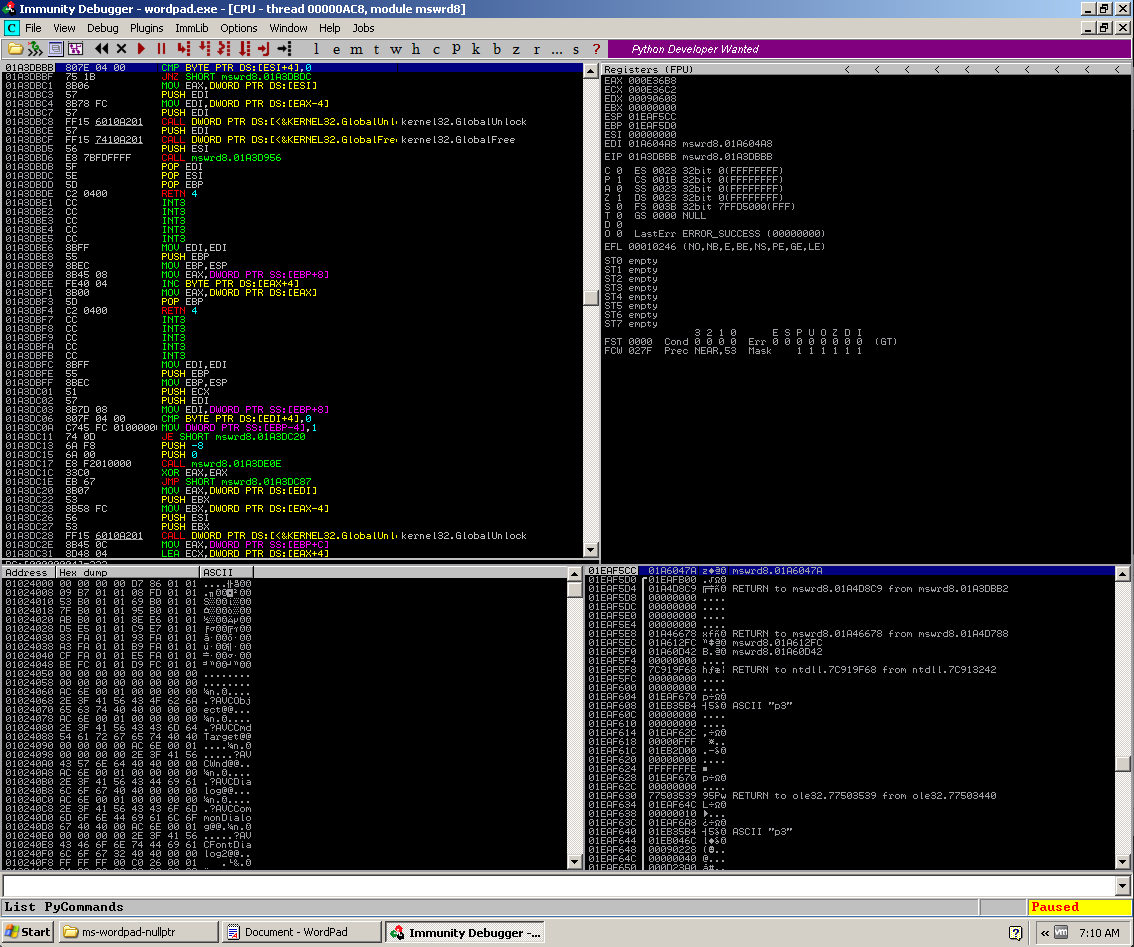Click the Python Developer Wanted banner
1134x947 pixels.
coord(870,49)
